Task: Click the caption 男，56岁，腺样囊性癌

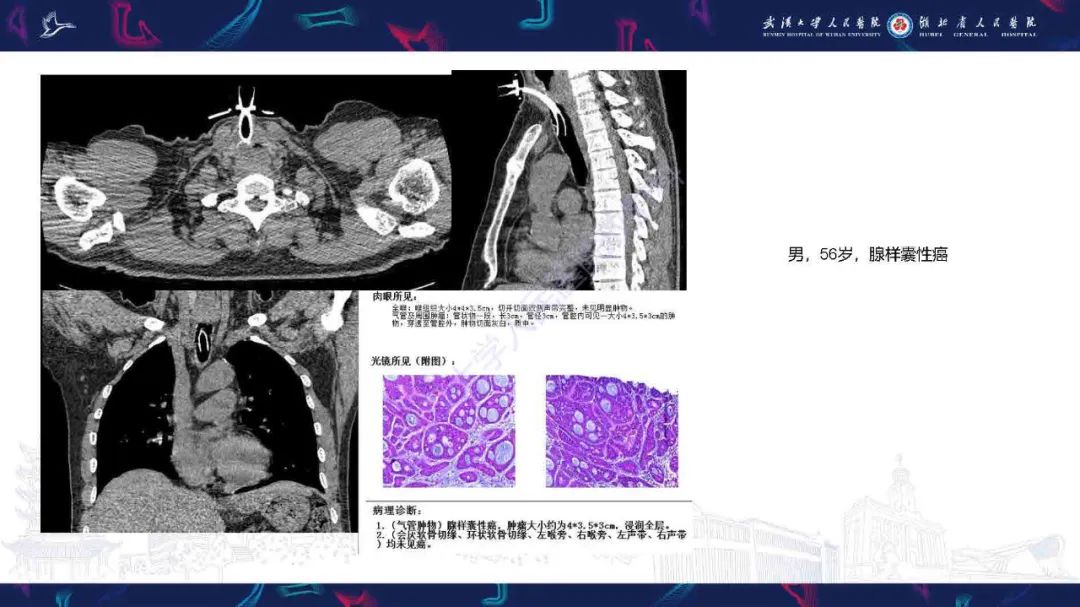Action: (867, 254)
